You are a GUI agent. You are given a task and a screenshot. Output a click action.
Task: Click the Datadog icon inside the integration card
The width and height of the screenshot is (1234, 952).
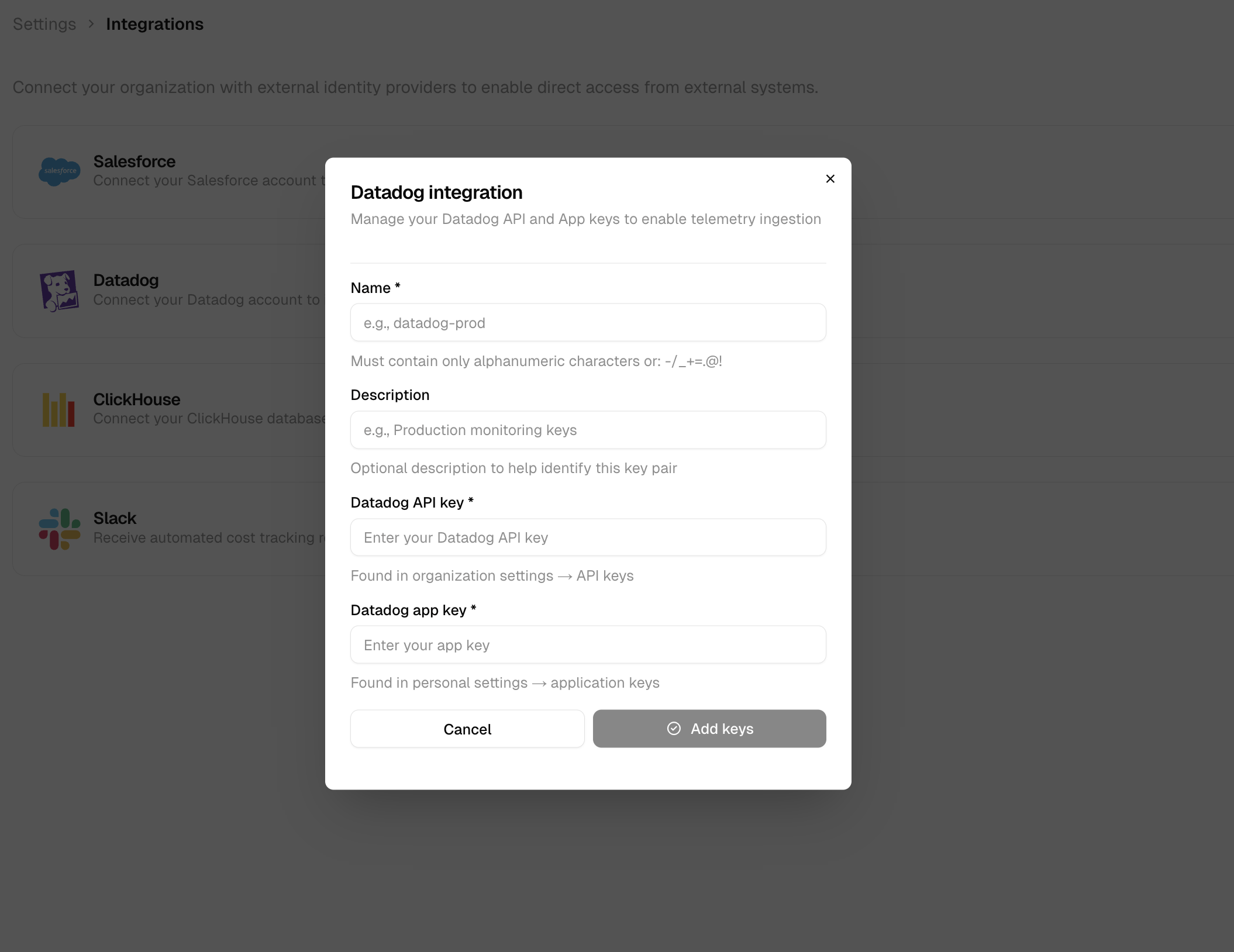58,290
